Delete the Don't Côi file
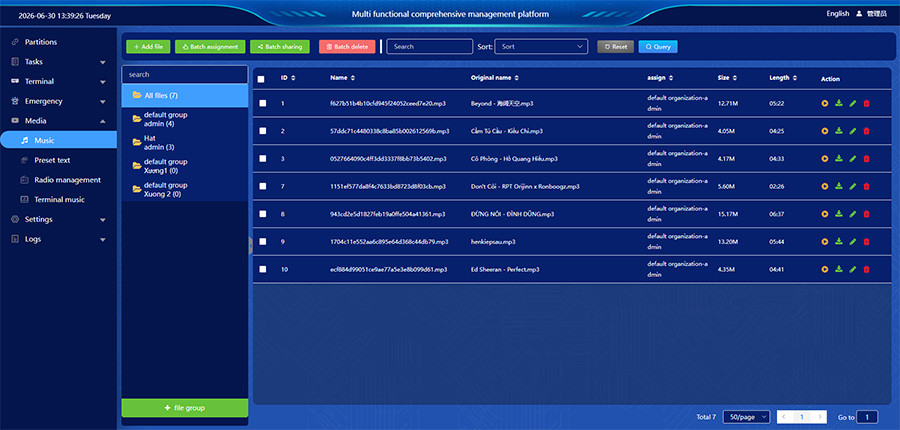The image size is (900, 430). (866, 186)
